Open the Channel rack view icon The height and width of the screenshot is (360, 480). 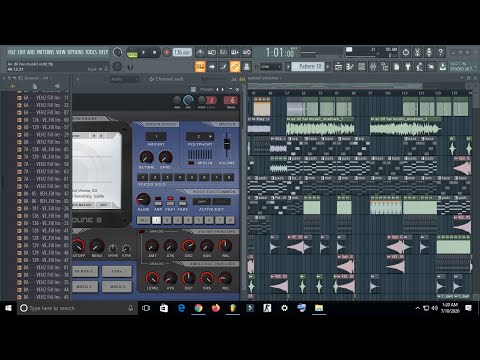[x=361, y=67]
